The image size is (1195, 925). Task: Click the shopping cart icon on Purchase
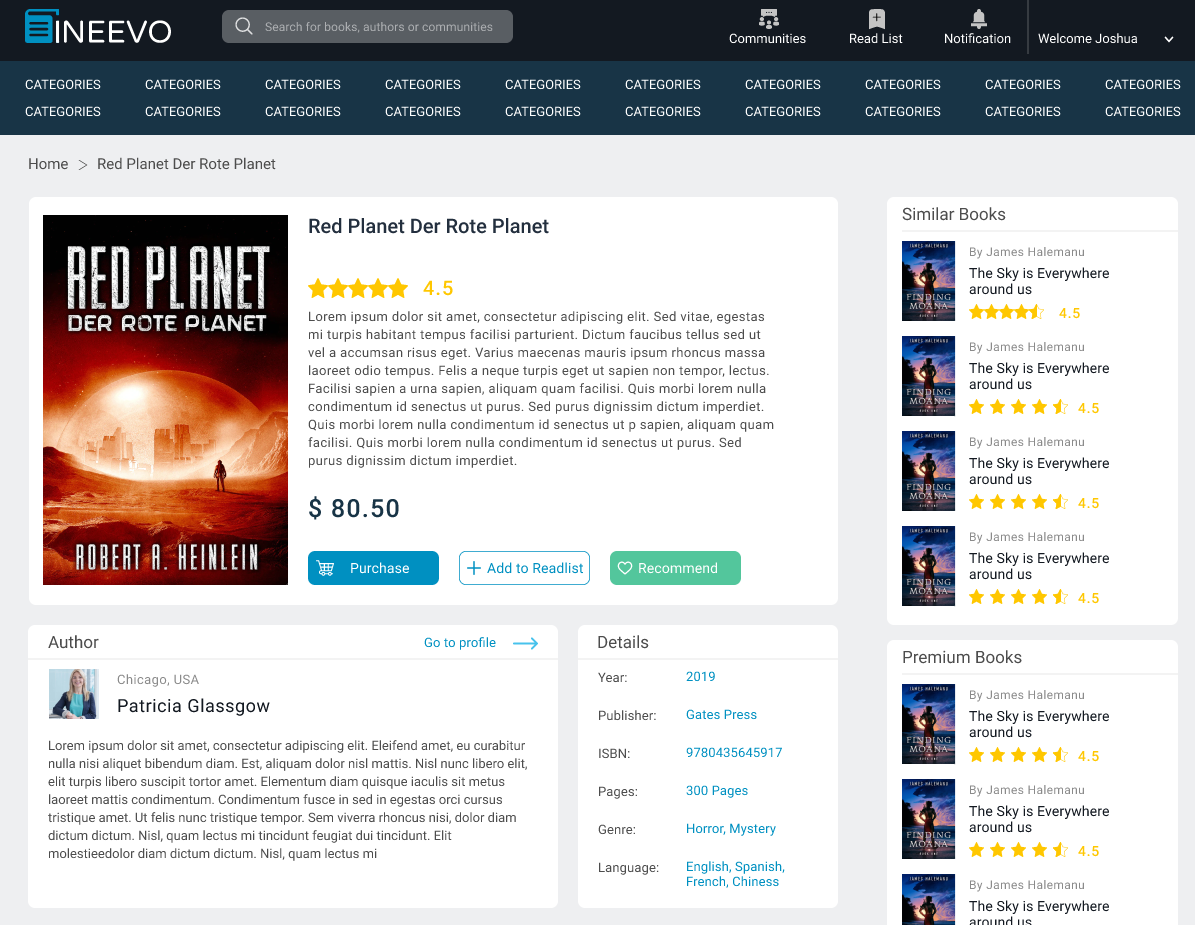click(325, 568)
